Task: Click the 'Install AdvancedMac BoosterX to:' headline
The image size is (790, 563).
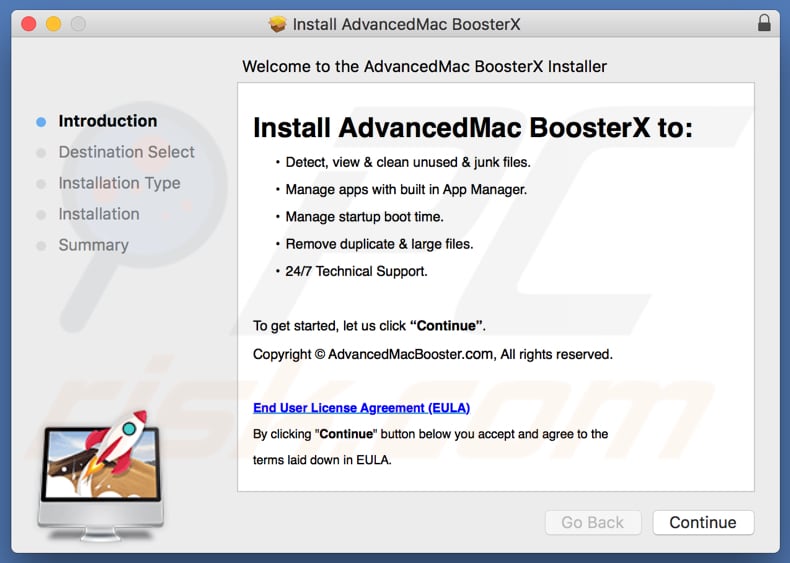Action: point(473,128)
